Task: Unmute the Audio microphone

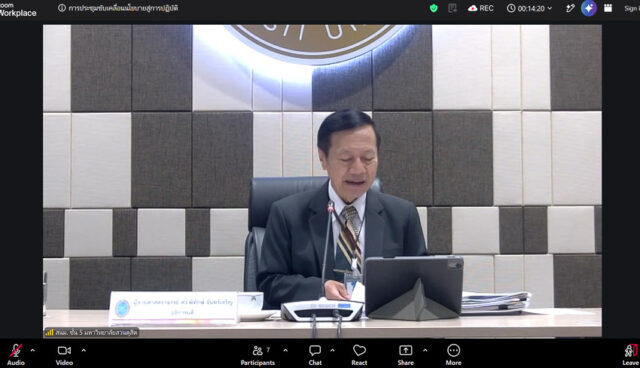Action: click(x=16, y=354)
